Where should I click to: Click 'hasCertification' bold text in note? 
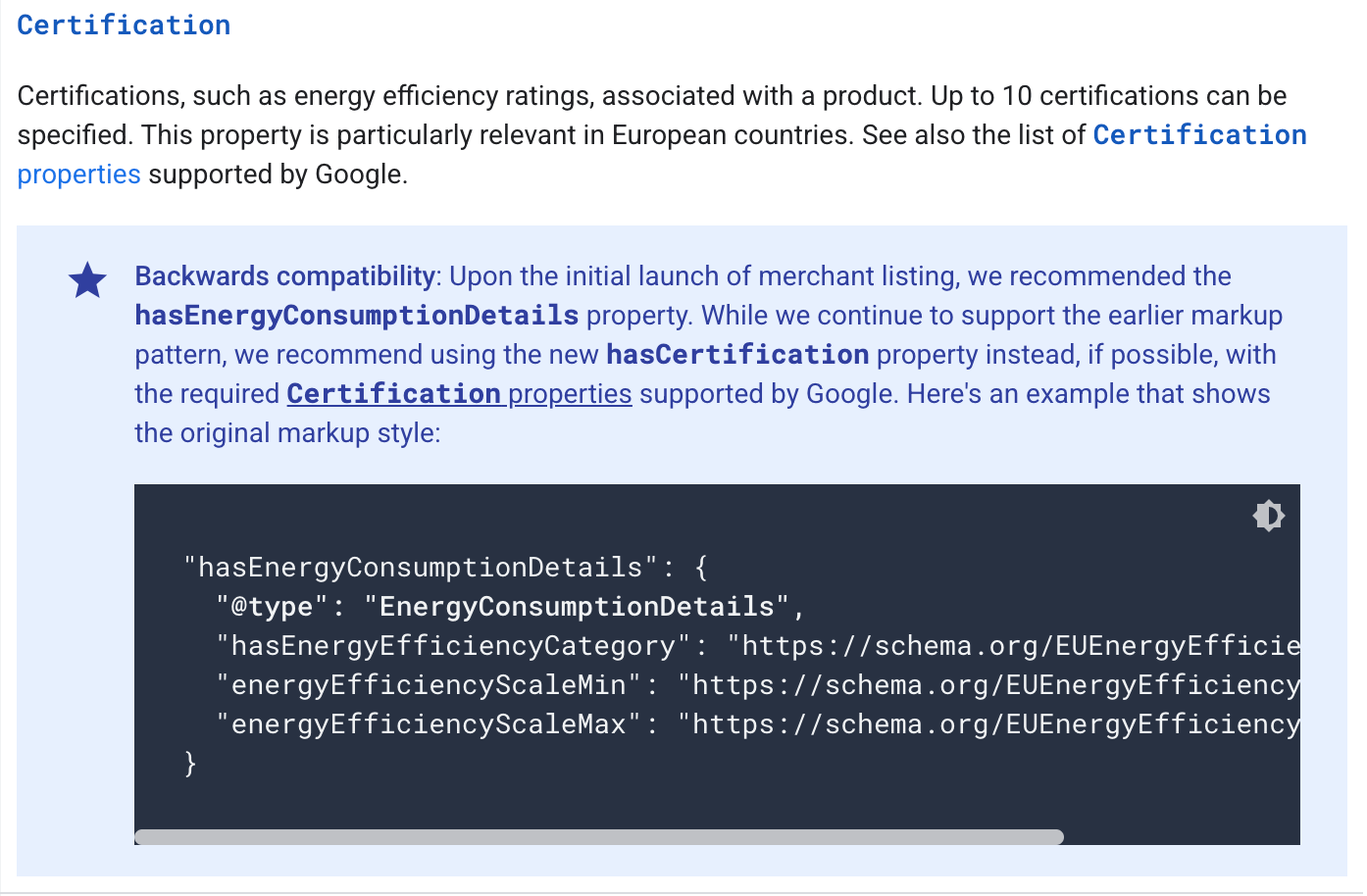737,355
